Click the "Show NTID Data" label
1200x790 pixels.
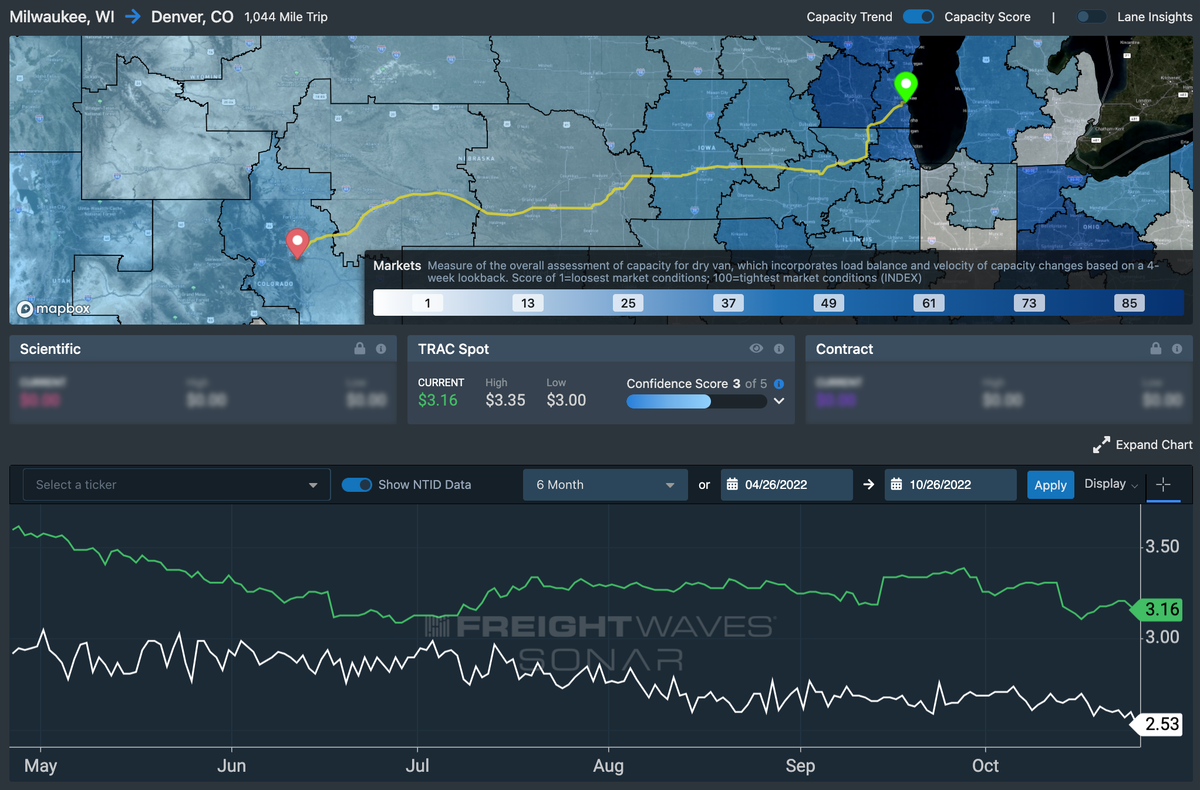[x=425, y=485]
